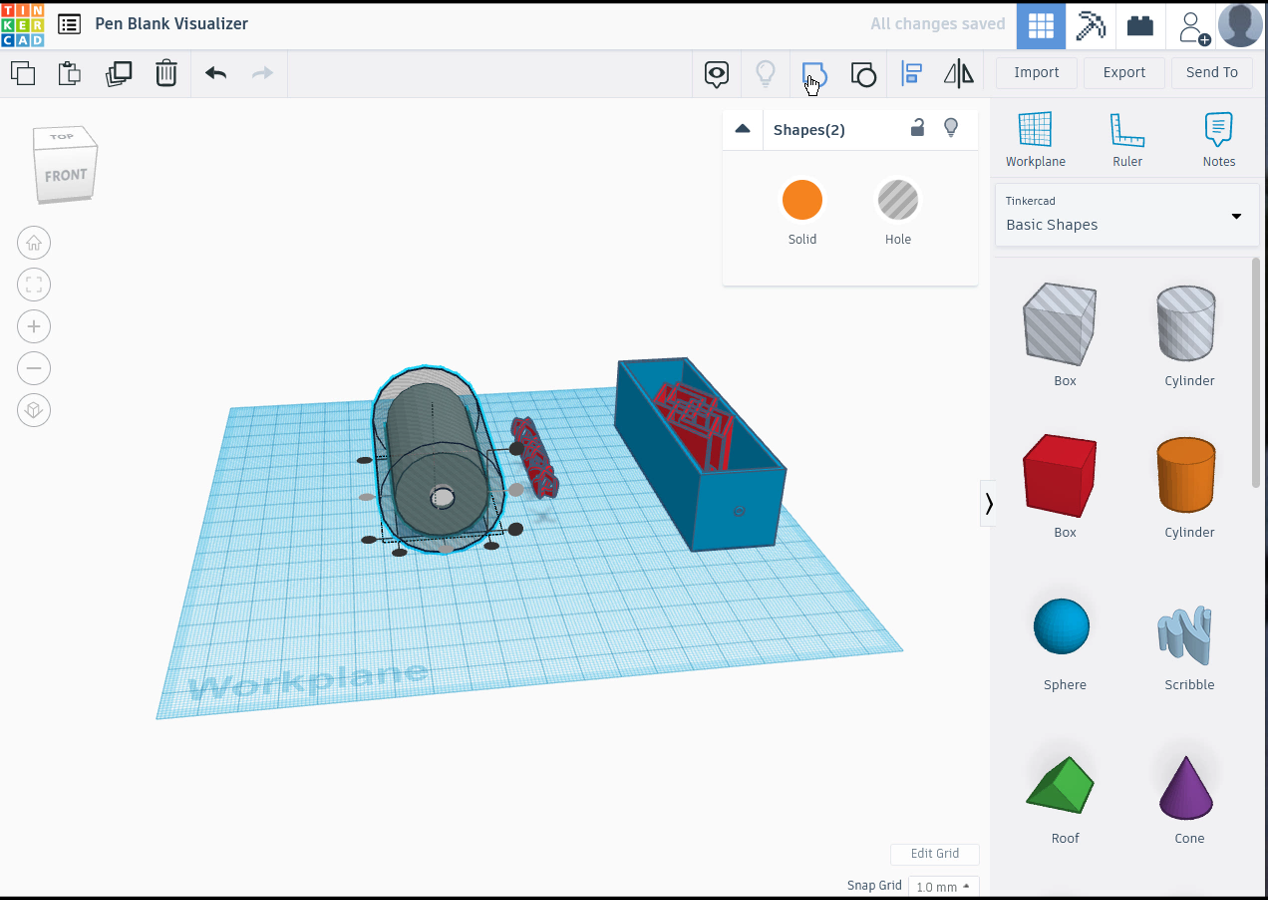Screen dimensions: 1268x900
Task: Open the Snap Grid 1.0 mm dropdown
Action: tap(943, 887)
